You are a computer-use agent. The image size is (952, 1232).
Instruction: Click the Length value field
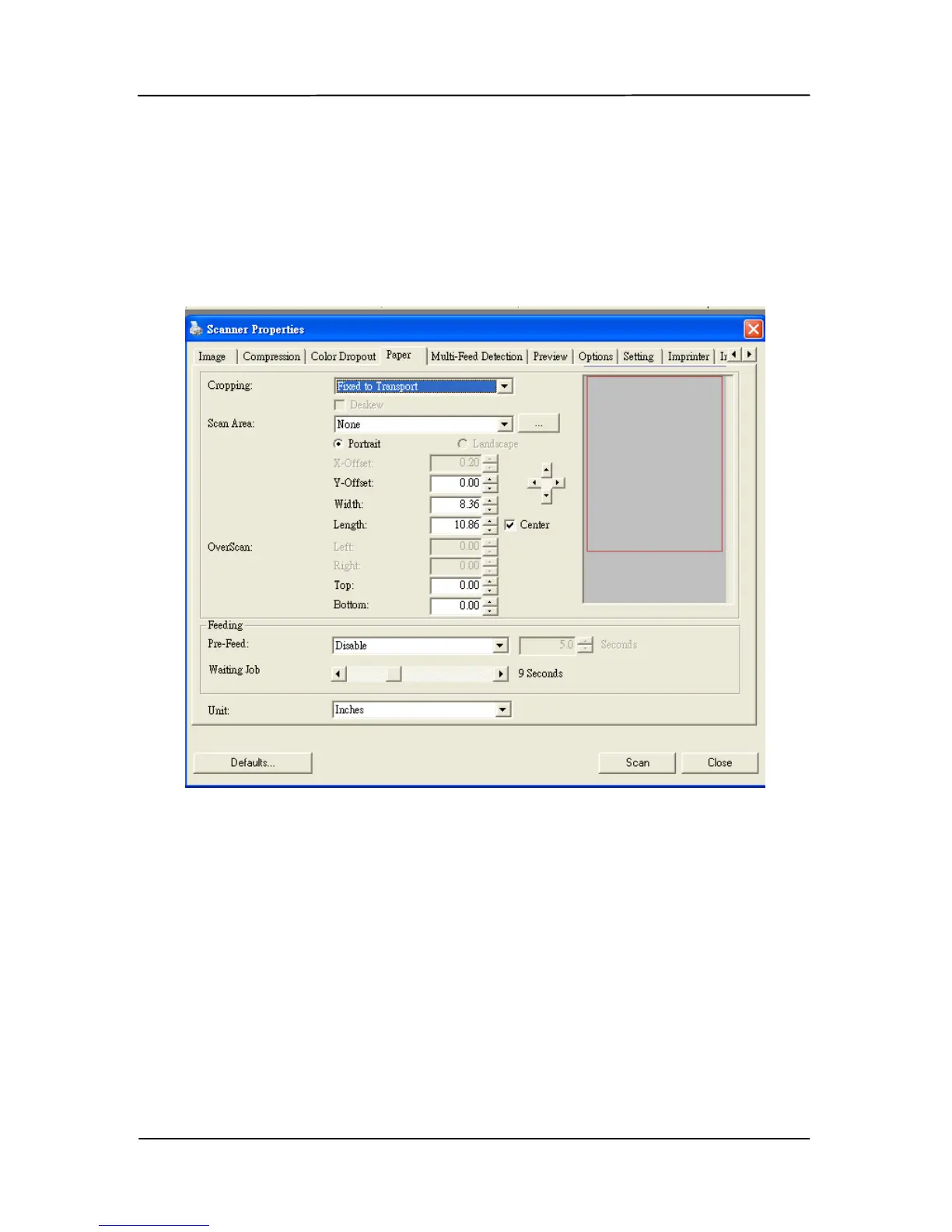(456, 525)
